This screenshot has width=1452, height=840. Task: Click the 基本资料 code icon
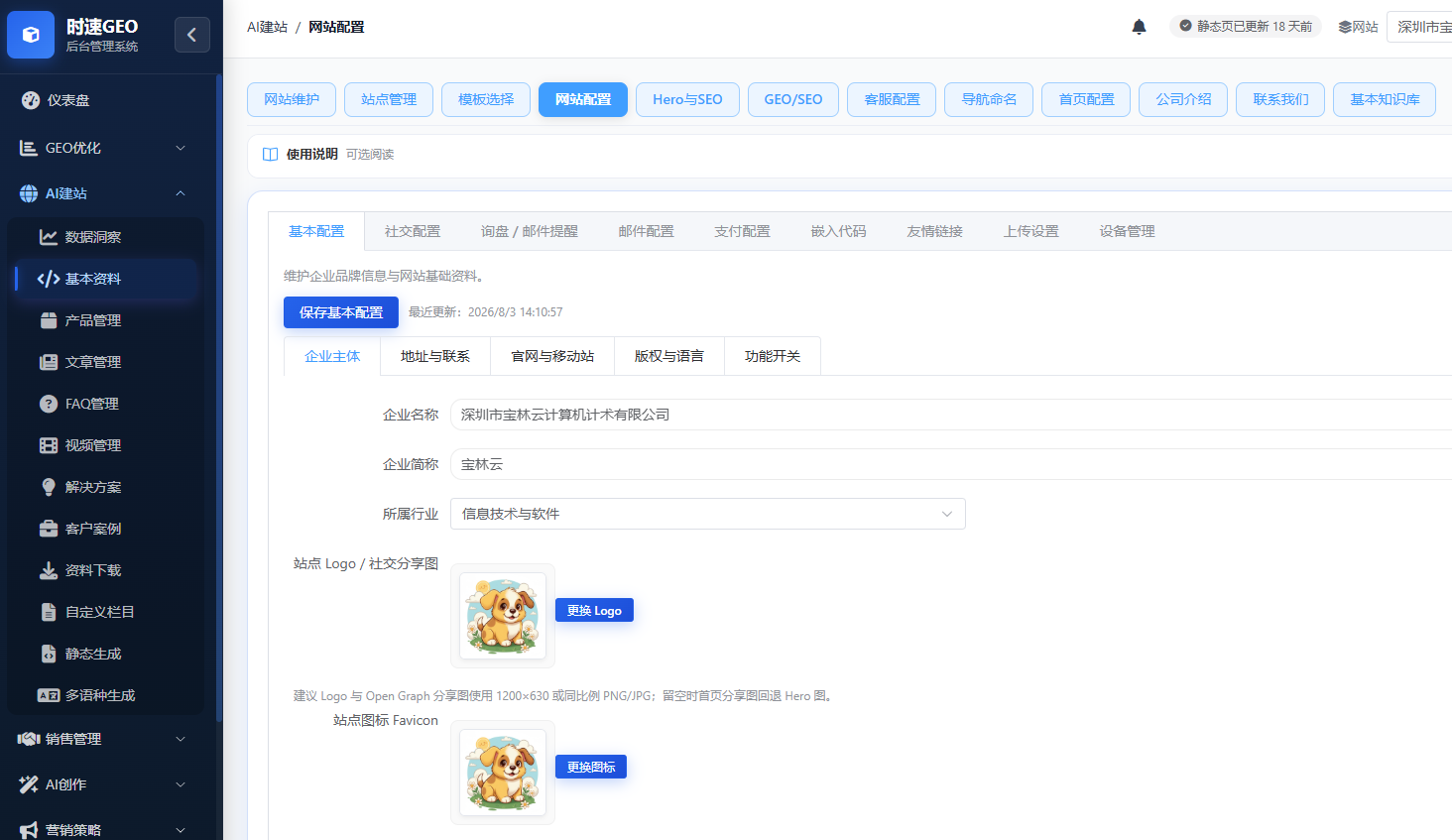49,279
